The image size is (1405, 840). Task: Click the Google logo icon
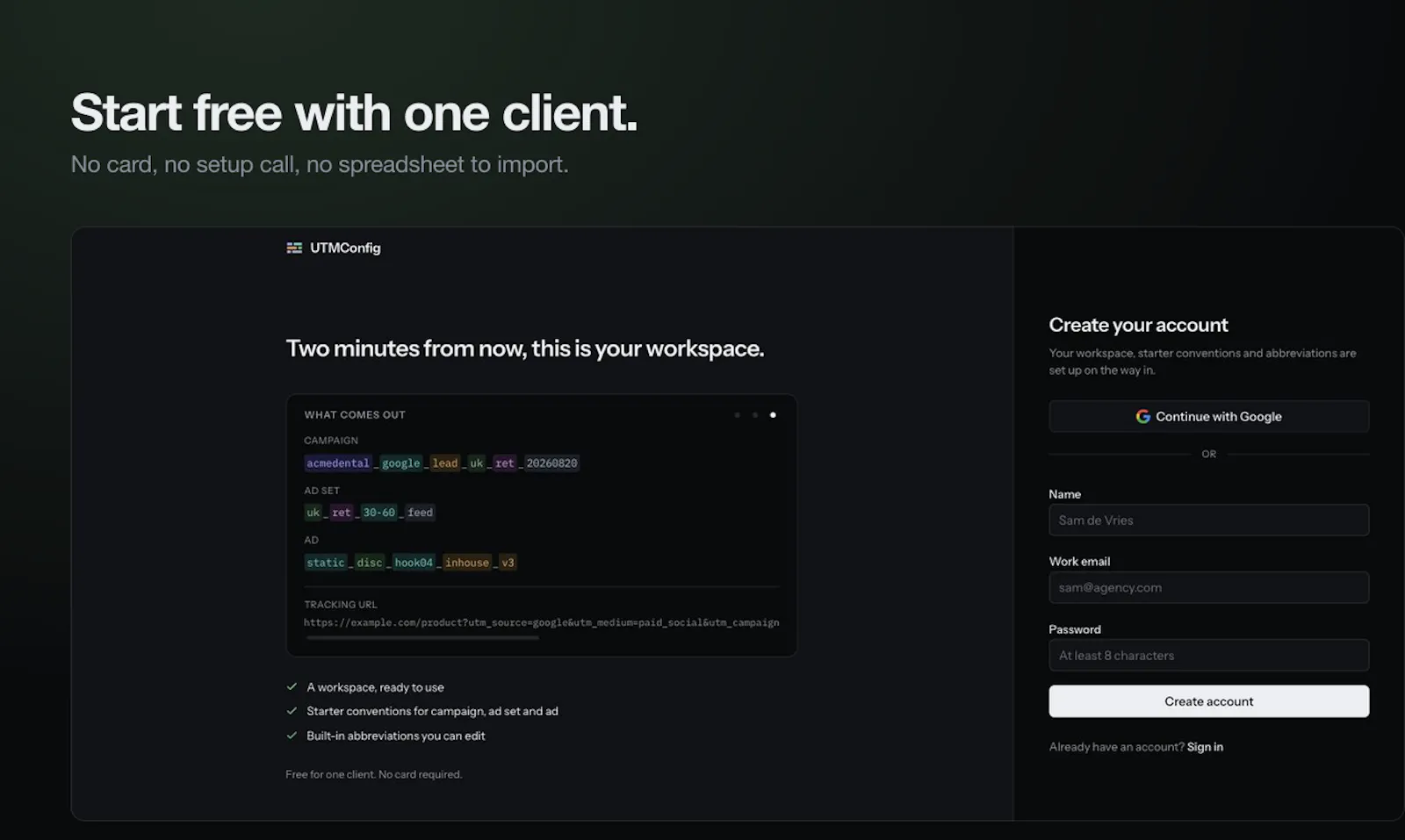click(x=1142, y=417)
